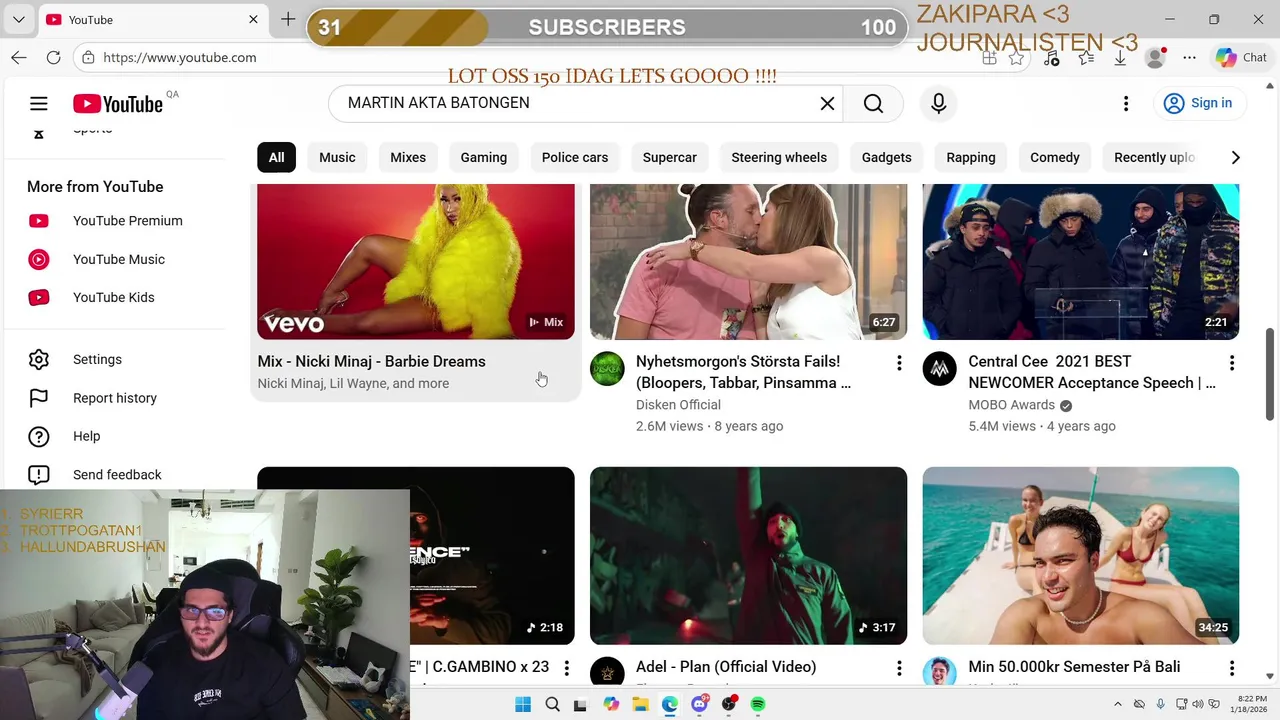Open YouTube settings three-dot menu beside Sign in

pyautogui.click(x=1126, y=103)
